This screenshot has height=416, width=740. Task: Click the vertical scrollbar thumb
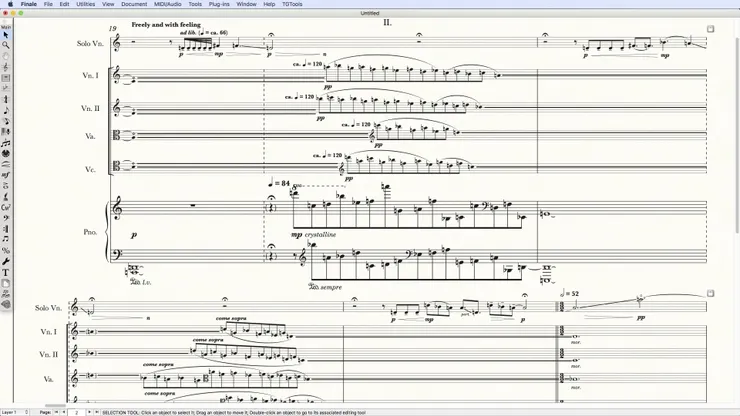point(737,135)
